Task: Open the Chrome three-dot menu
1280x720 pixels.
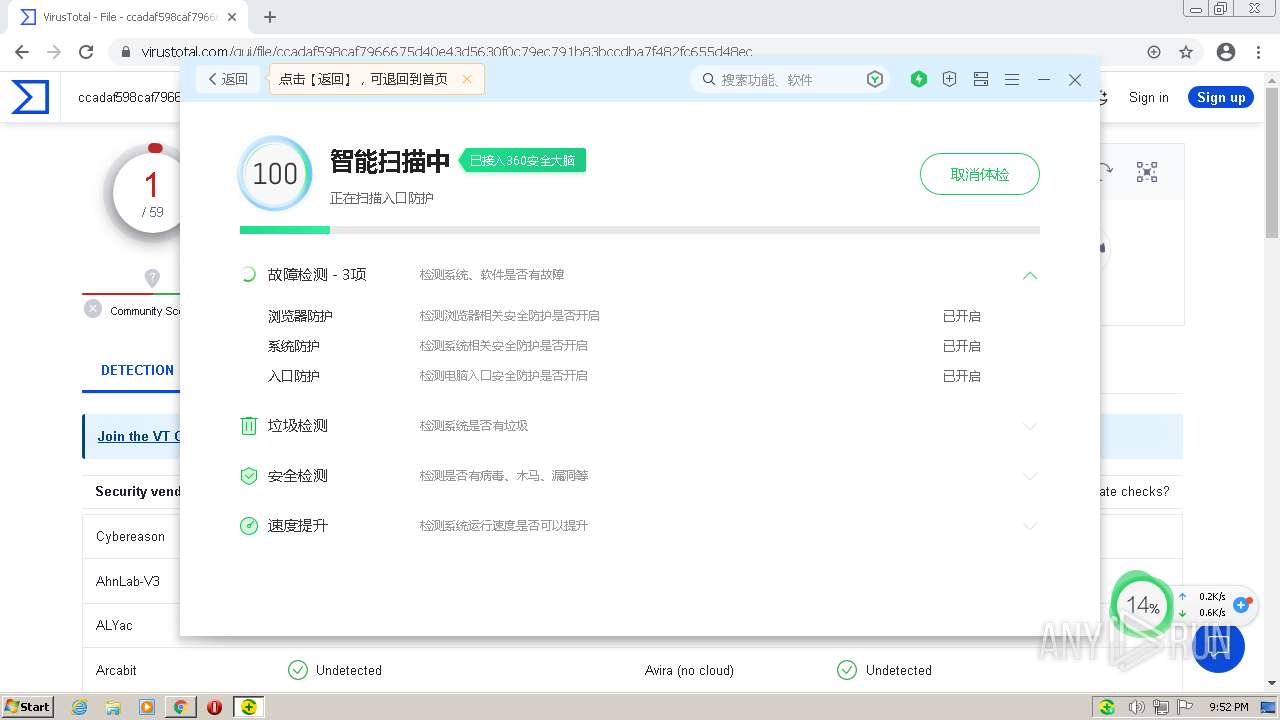Action: coord(1259,52)
